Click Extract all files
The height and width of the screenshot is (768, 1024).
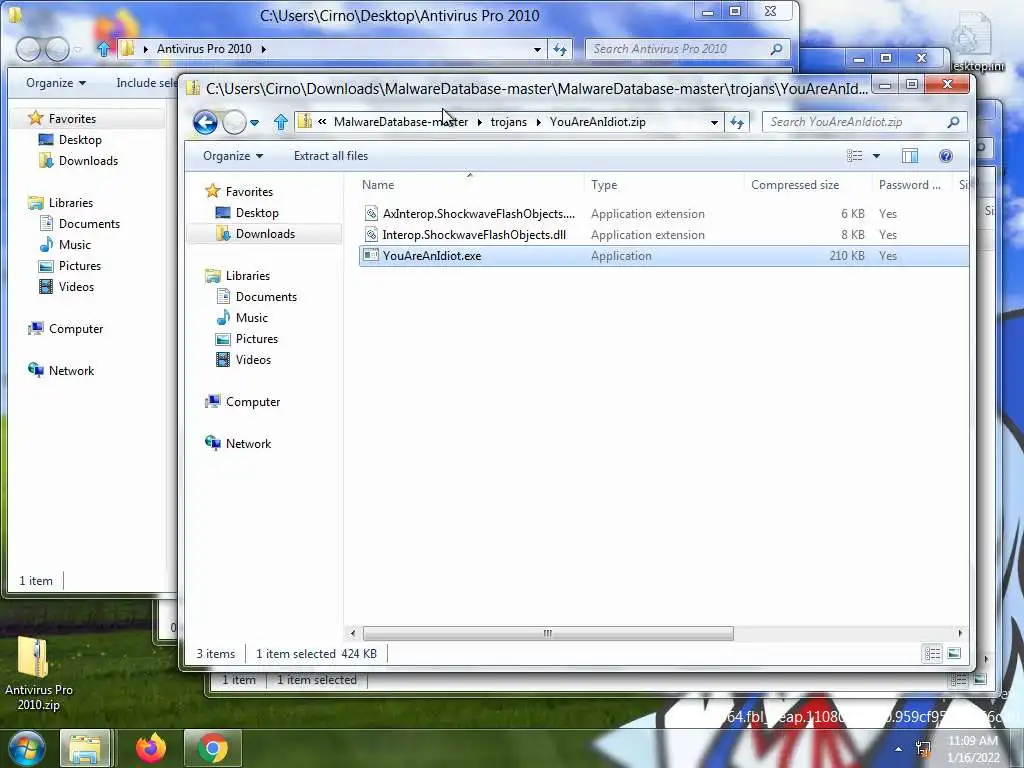[331, 156]
